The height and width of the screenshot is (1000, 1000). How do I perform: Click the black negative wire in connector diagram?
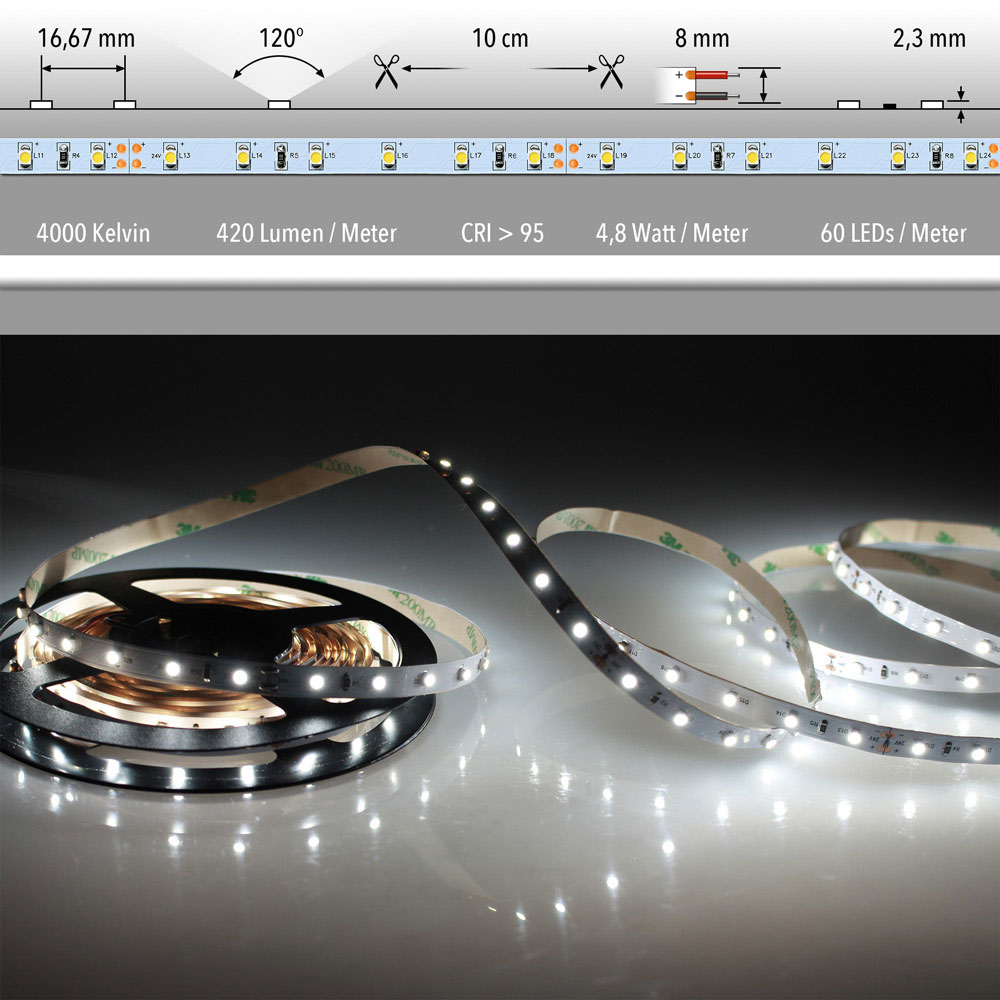(712, 95)
